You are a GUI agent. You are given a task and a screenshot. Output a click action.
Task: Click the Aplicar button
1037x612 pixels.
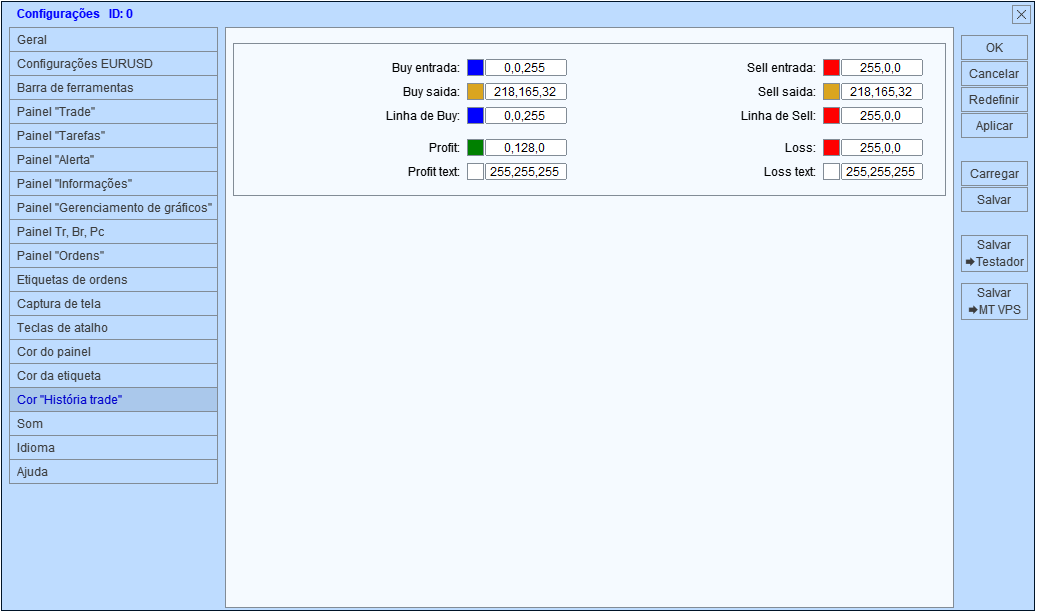click(994, 126)
